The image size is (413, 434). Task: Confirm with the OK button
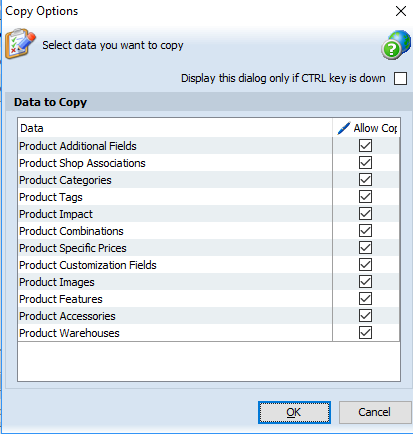[294, 412]
